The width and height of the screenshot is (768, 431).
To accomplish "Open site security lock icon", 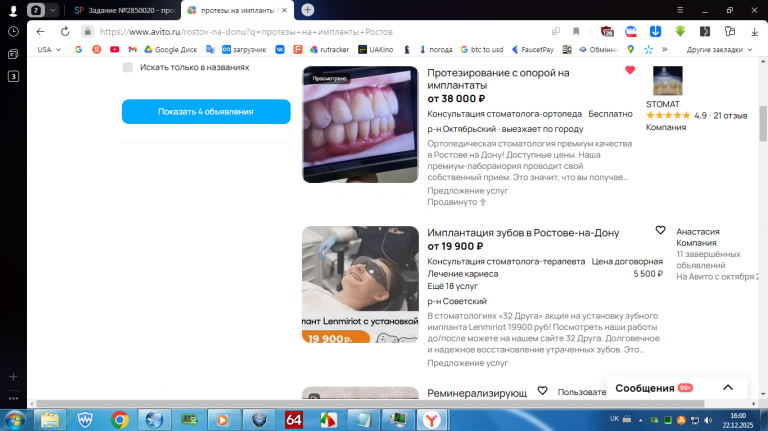I will (87, 31).
